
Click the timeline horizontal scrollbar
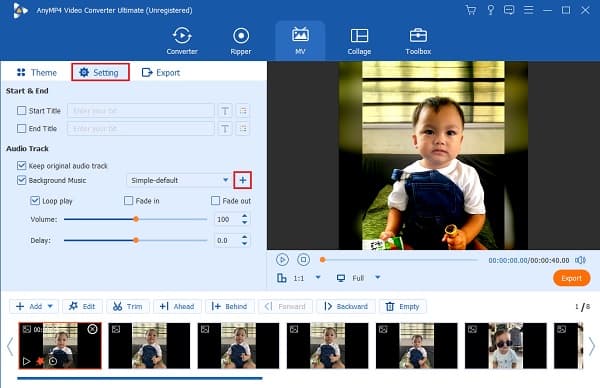[140, 378]
